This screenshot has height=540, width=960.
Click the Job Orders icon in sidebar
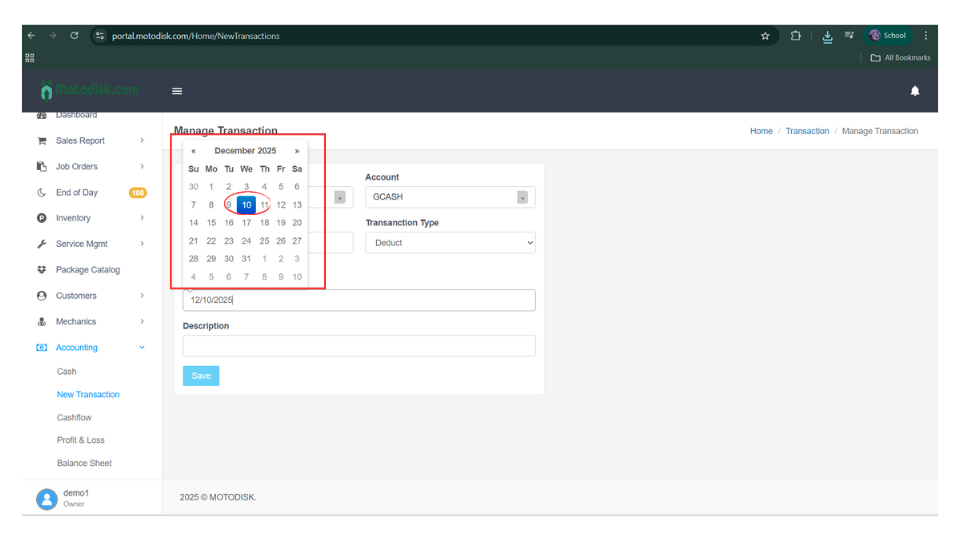42,167
